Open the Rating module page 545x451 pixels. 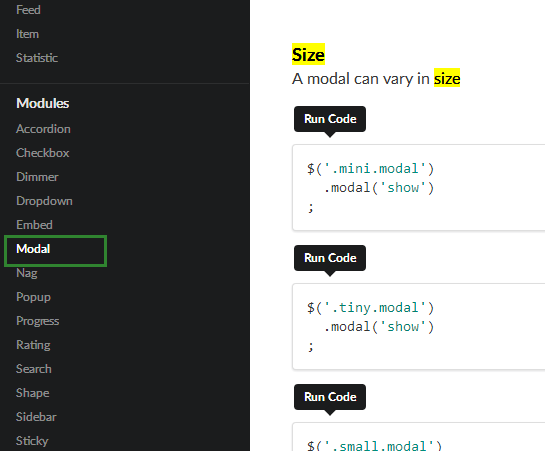[33, 345]
